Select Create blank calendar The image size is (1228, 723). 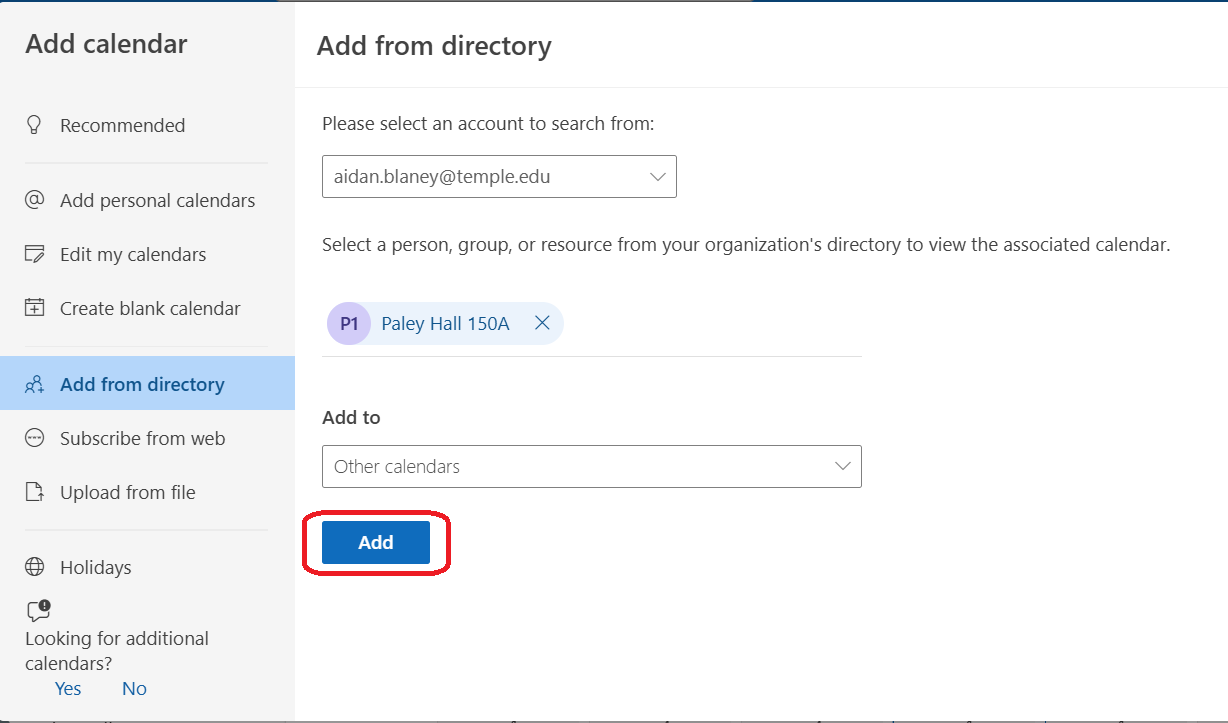coord(148,308)
